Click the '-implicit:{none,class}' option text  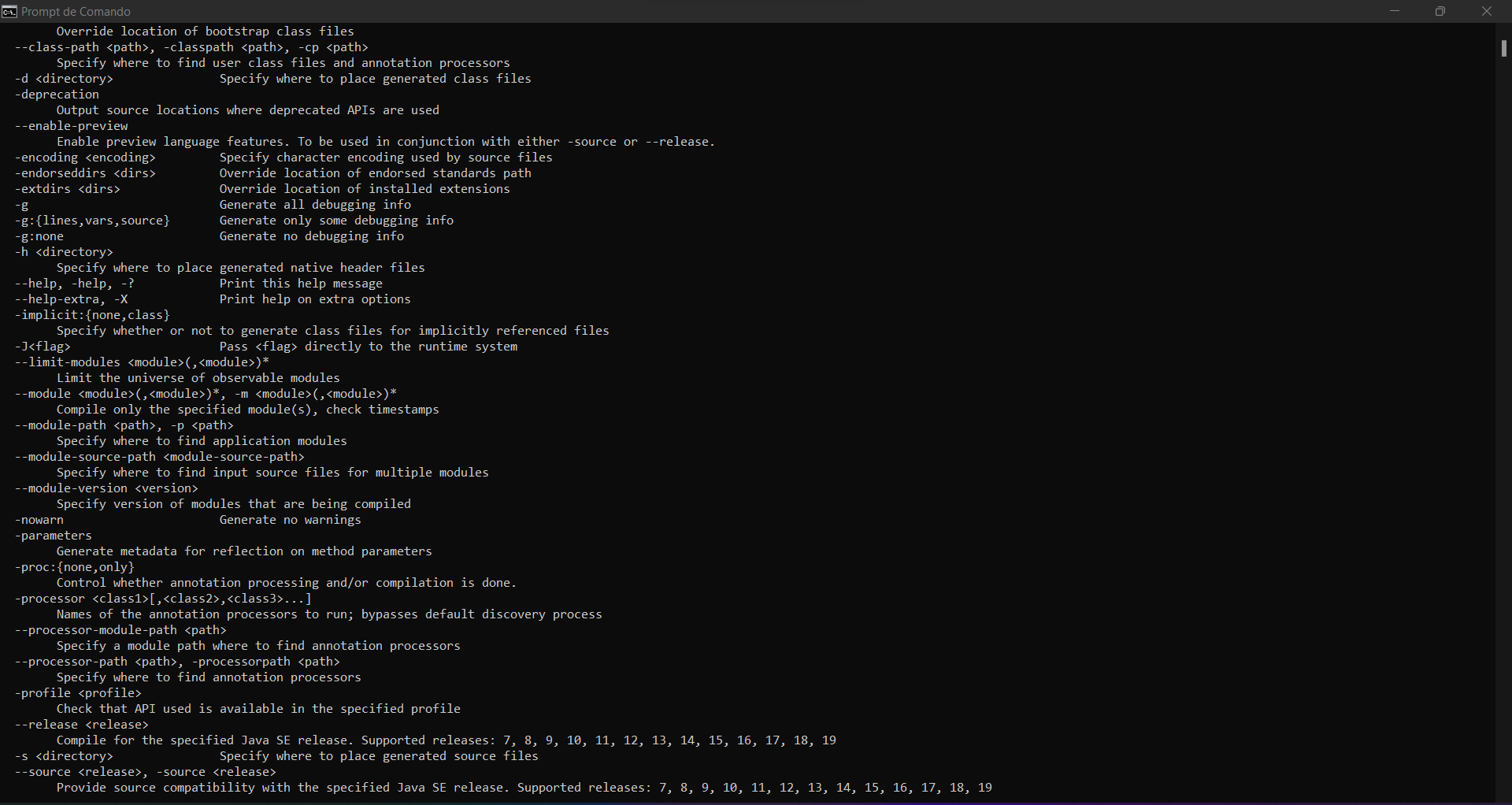(x=92, y=315)
